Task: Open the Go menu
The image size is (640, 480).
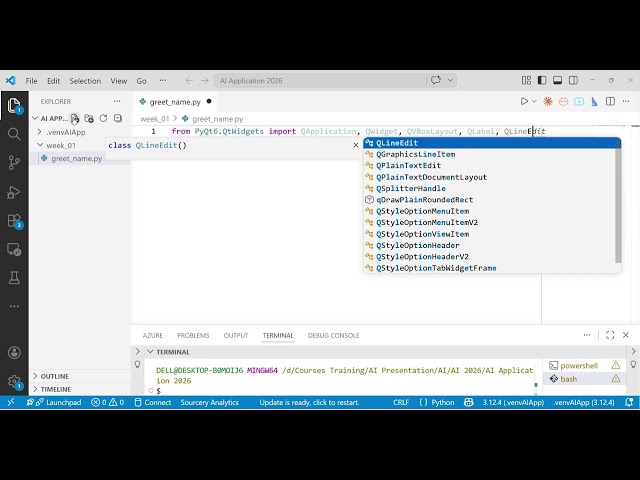Action: coord(141,81)
